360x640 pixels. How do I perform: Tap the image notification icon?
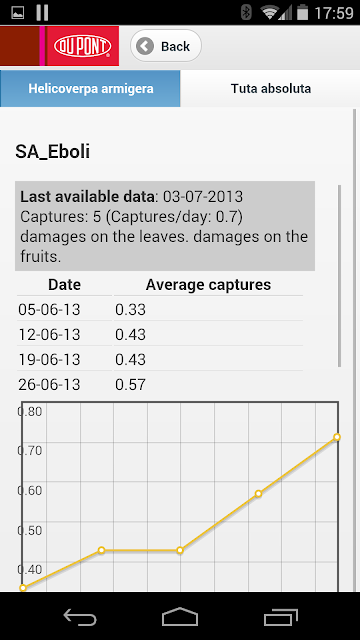tap(17, 12)
